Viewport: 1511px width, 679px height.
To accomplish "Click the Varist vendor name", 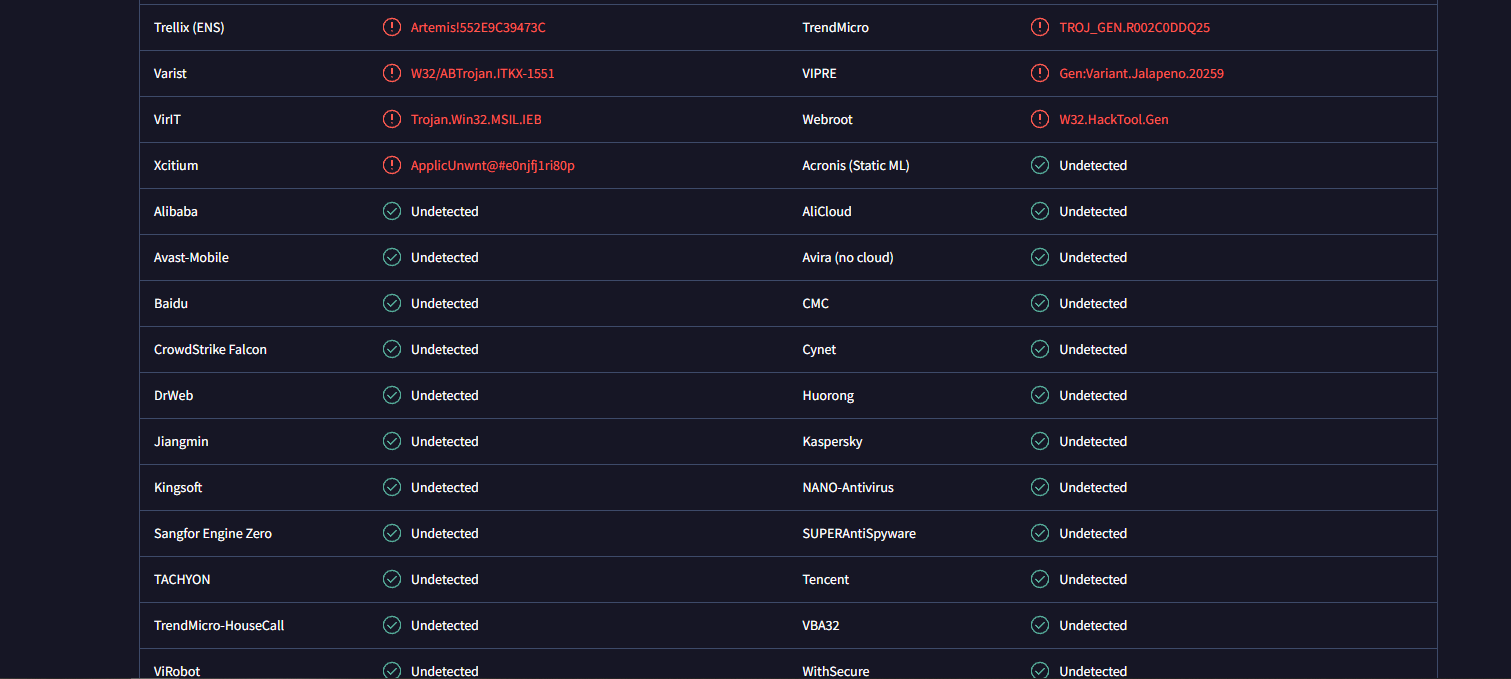I will click(170, 74).
